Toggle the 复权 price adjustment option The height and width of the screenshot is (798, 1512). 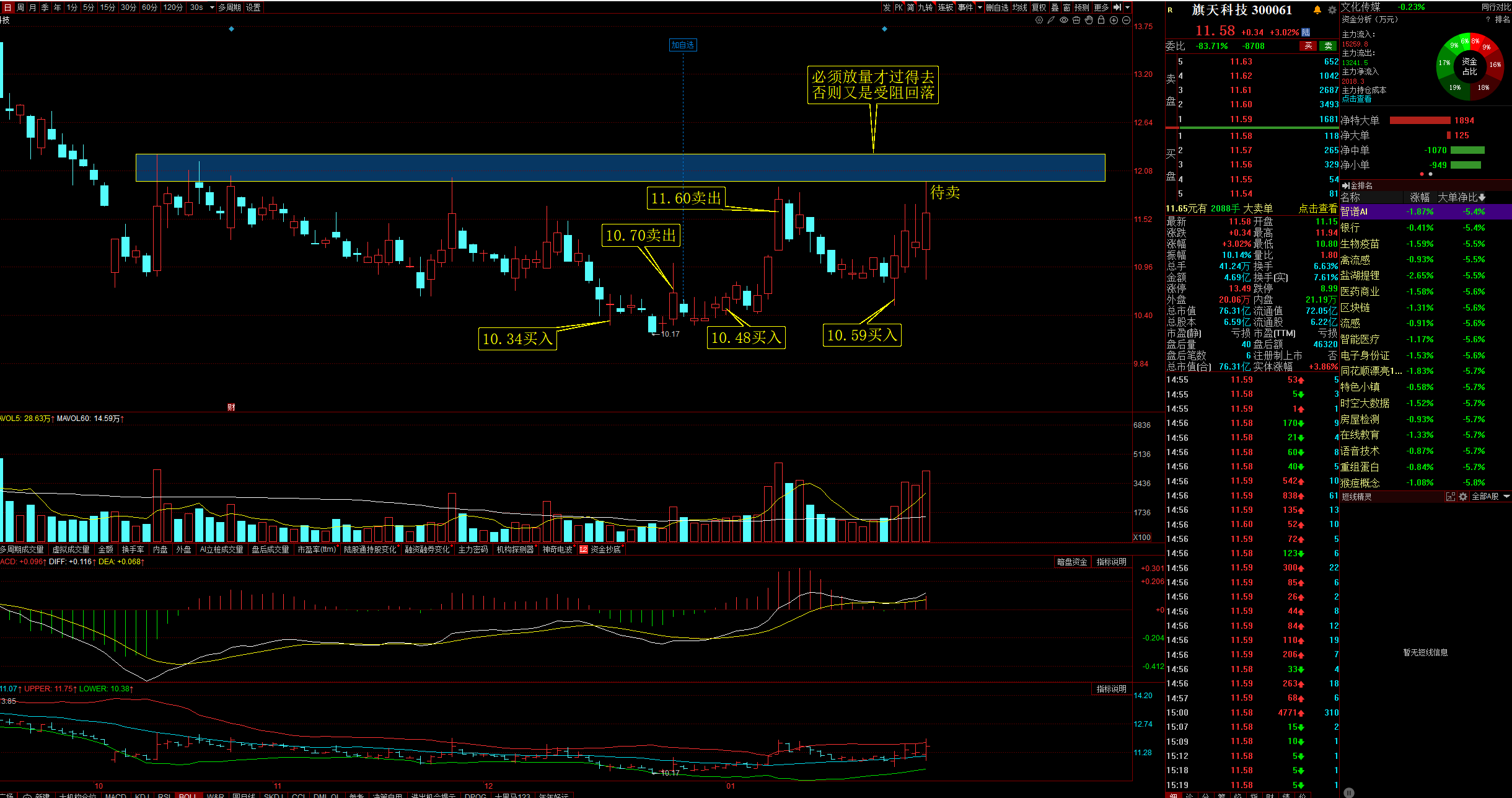click(x=1039, y=7)
